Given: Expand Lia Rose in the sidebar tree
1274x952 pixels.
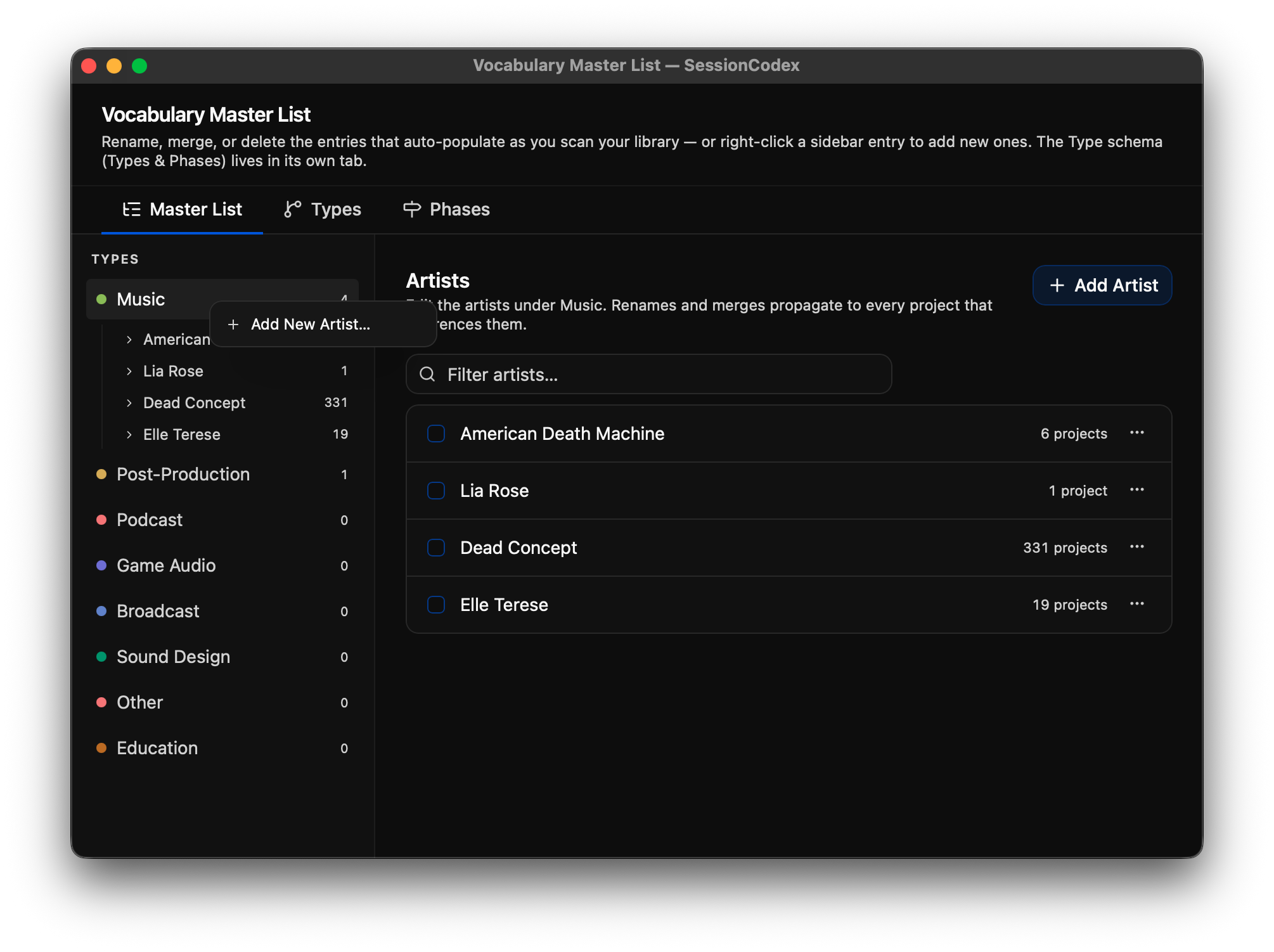Looking at the screenshot, I should (129, 371).
